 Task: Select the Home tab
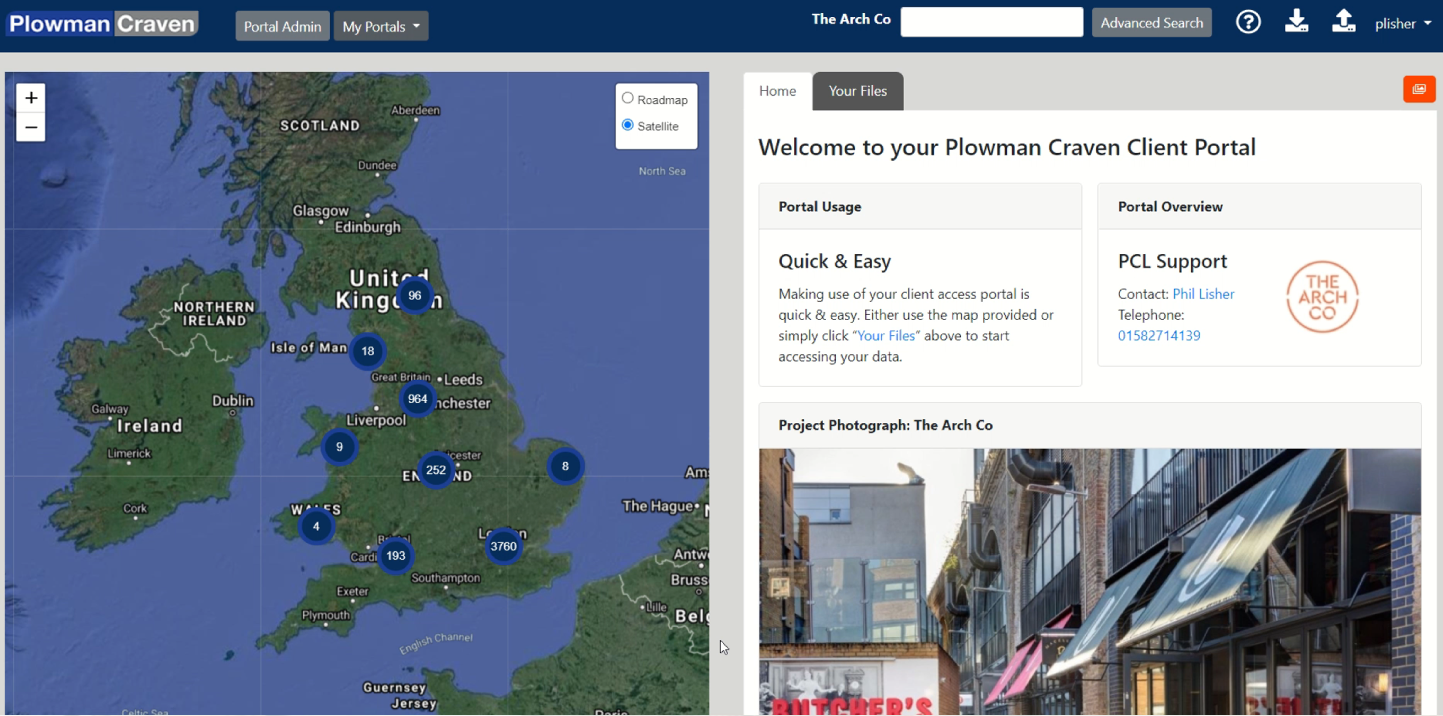tap(777, 91)
